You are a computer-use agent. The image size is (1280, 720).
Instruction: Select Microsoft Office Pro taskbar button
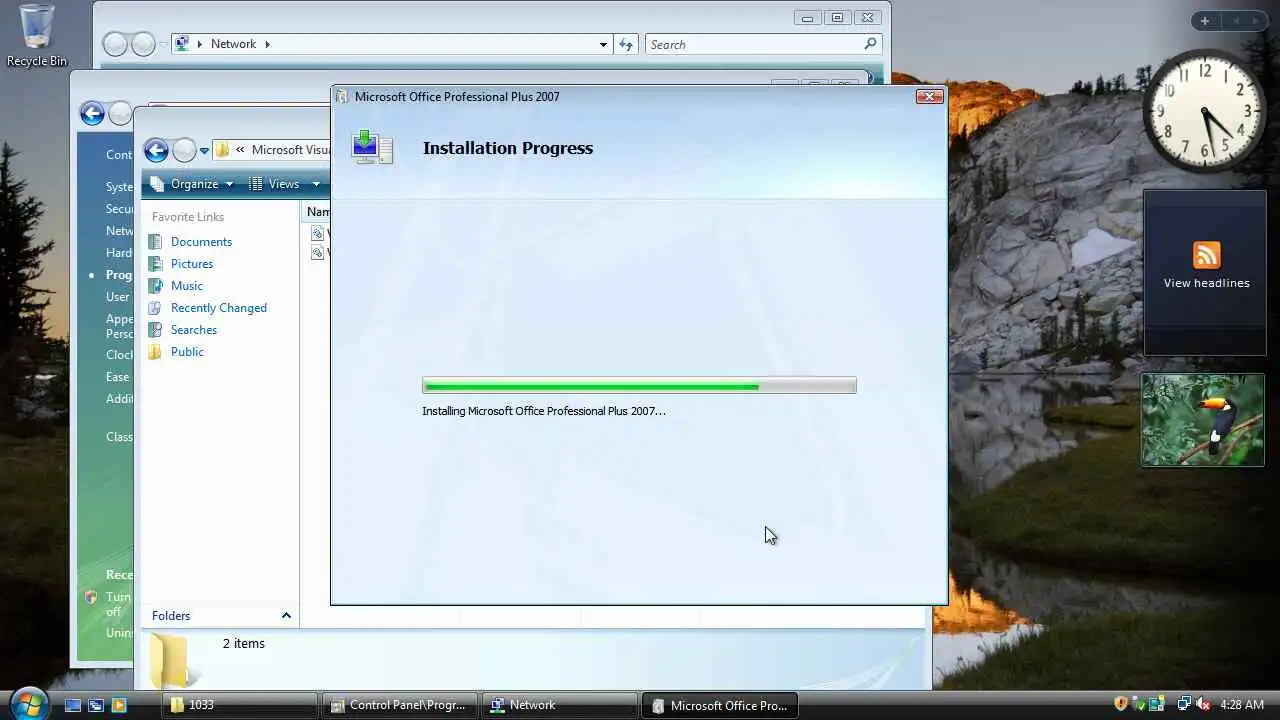point(720,705)
